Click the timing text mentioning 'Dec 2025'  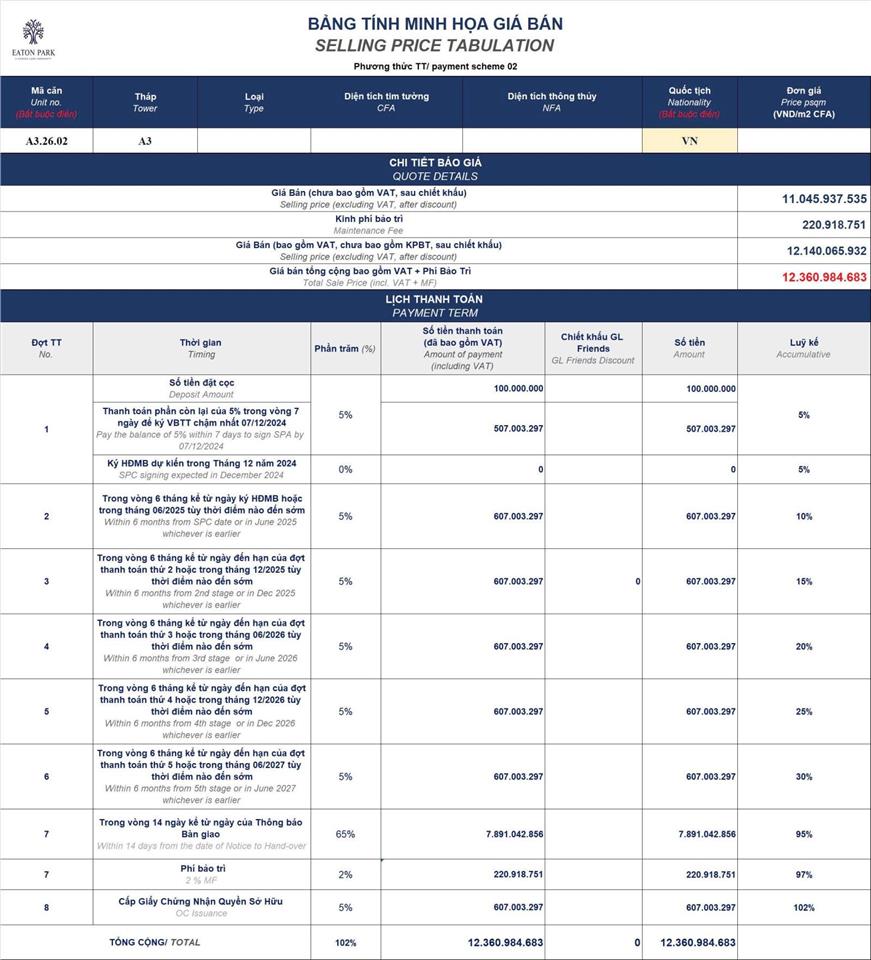tap(201, 581)
